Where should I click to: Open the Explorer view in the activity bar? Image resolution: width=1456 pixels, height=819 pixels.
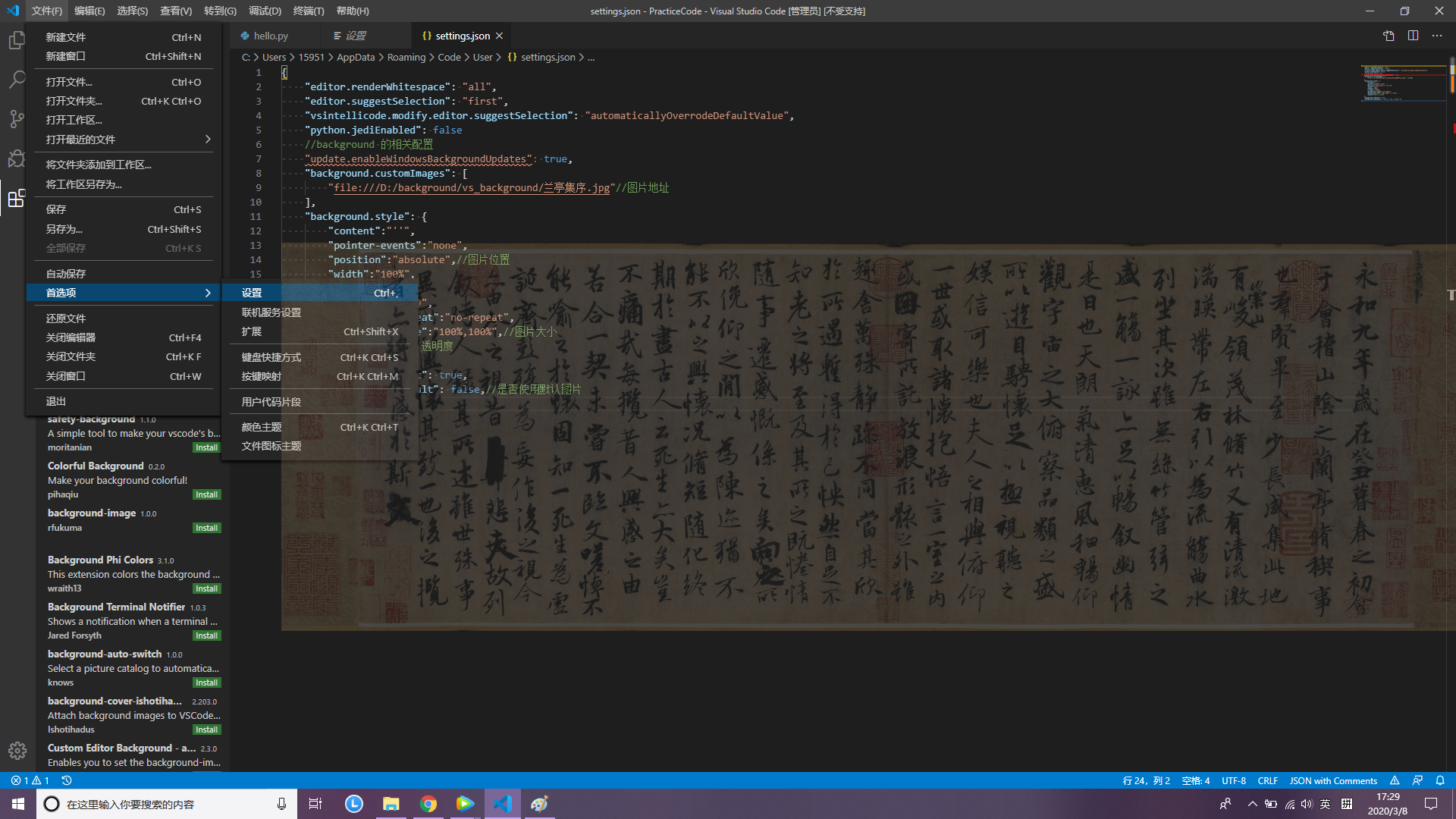[x=17, y=40]
